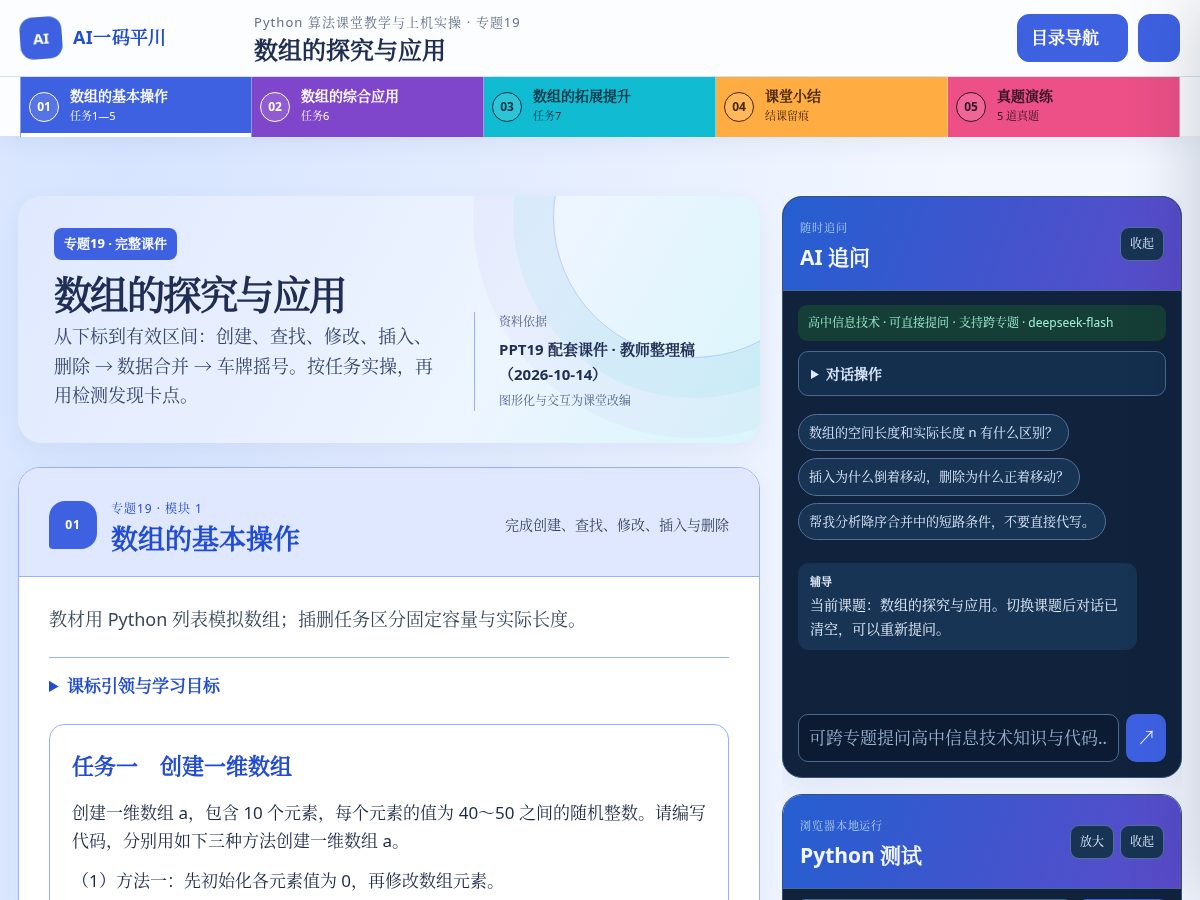The height and width of the screenshot is (900, 1200).
Task: Click the deepseek-flash model info banner
Action: 982,322
